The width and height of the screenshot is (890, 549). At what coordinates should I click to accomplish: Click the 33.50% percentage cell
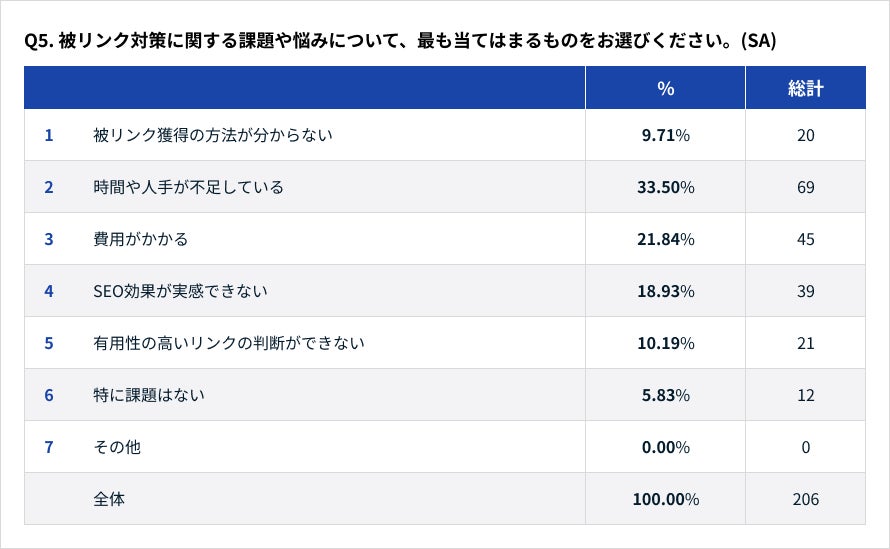(x=665, y=187)
